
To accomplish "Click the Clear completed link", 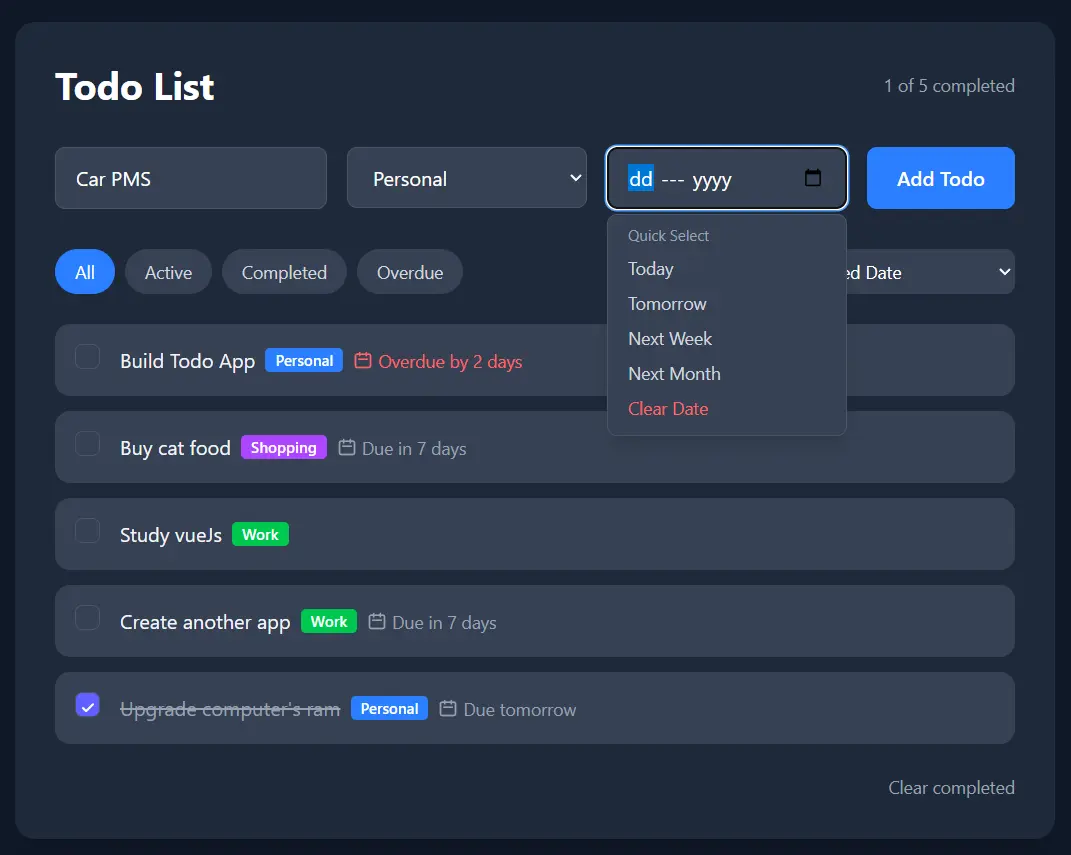I will click(951, 787).
